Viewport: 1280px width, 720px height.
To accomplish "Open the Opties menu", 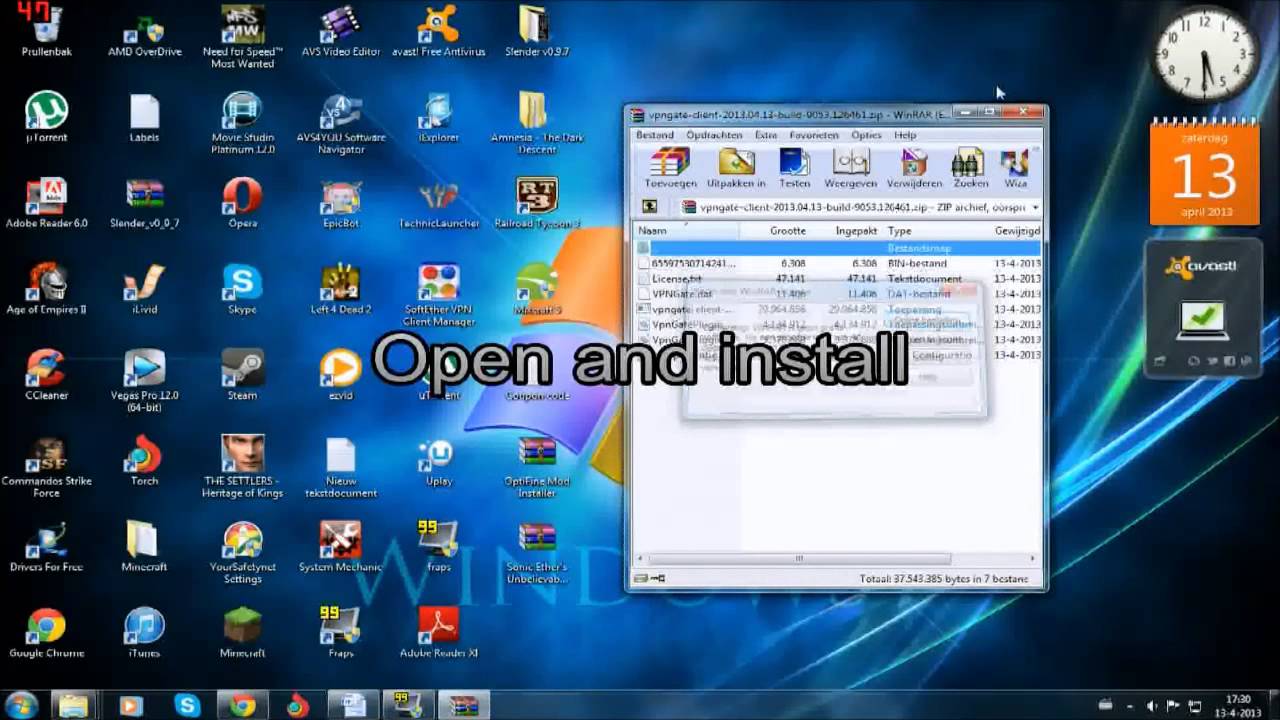I will tap(866, 135).
